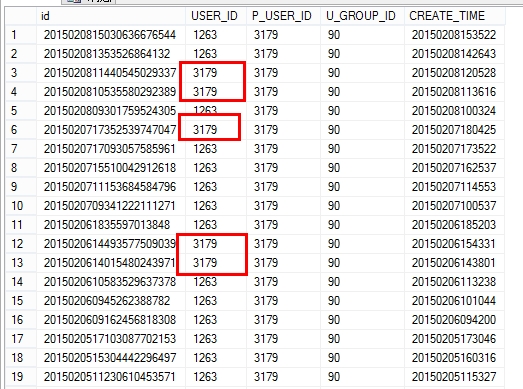The height and width of the screenshot is (389, 523).
Task: Click the id column header
Action: click(x=111, y=16)
